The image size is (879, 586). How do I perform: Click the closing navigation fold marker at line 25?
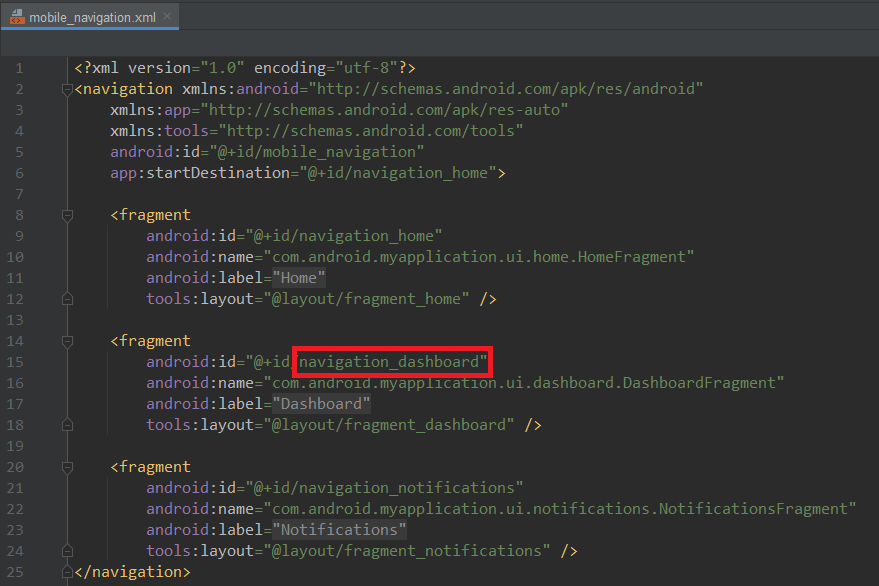[67, 573]
